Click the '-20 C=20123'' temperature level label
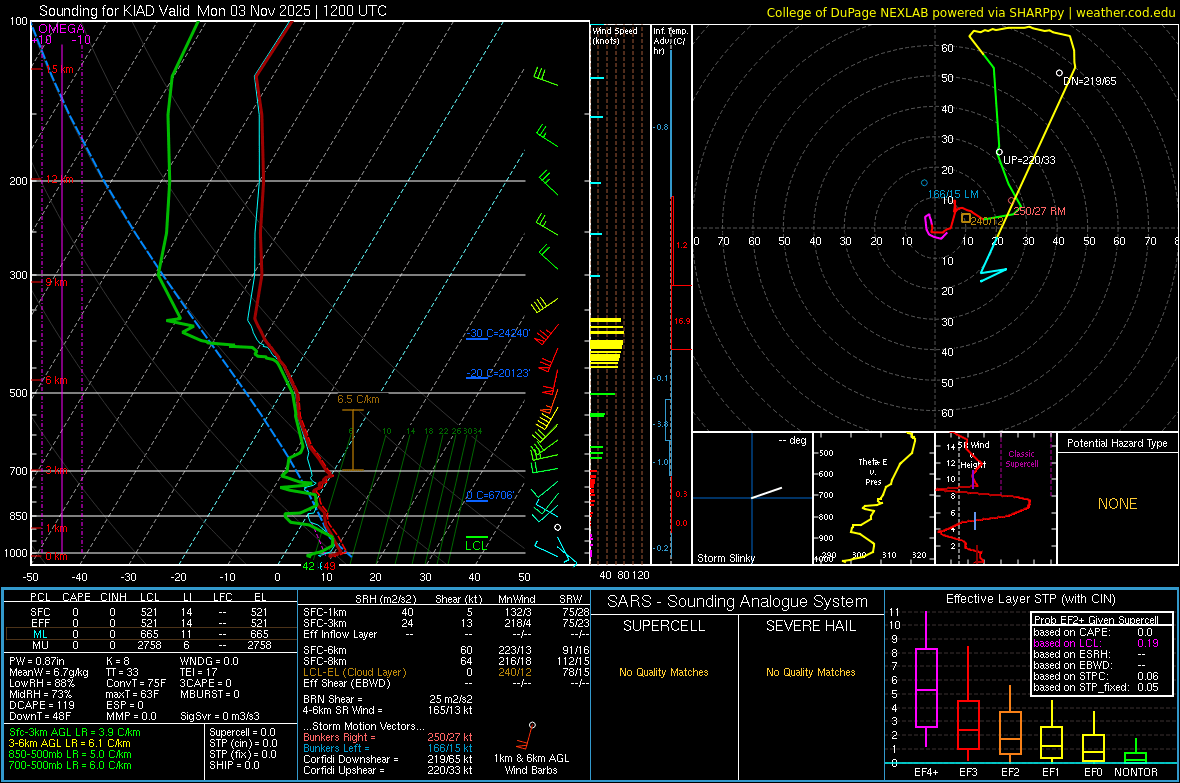 point(498,373)
